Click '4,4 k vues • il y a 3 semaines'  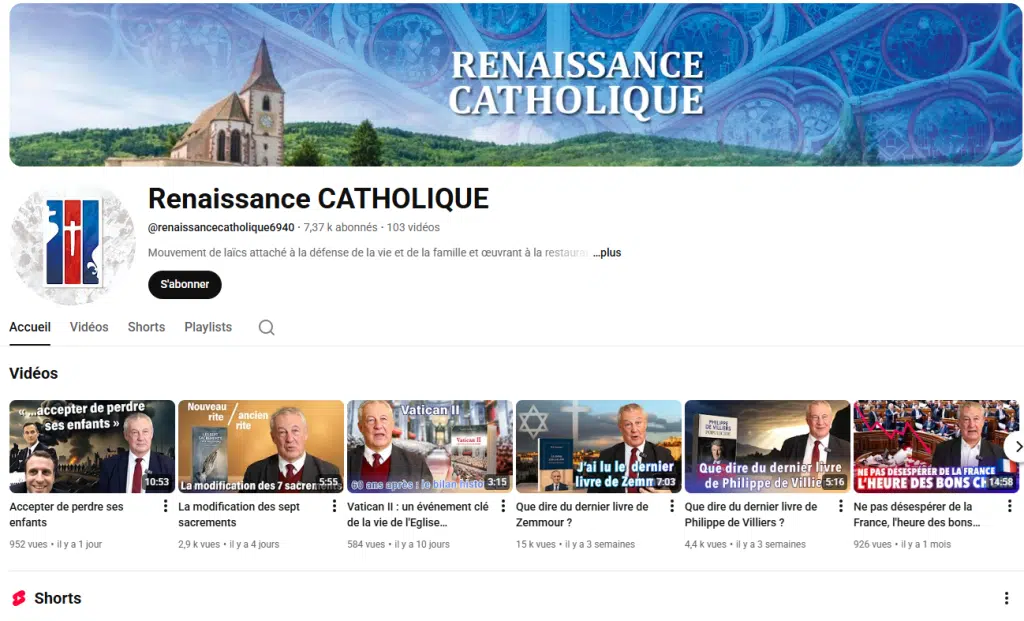(745, 544)
